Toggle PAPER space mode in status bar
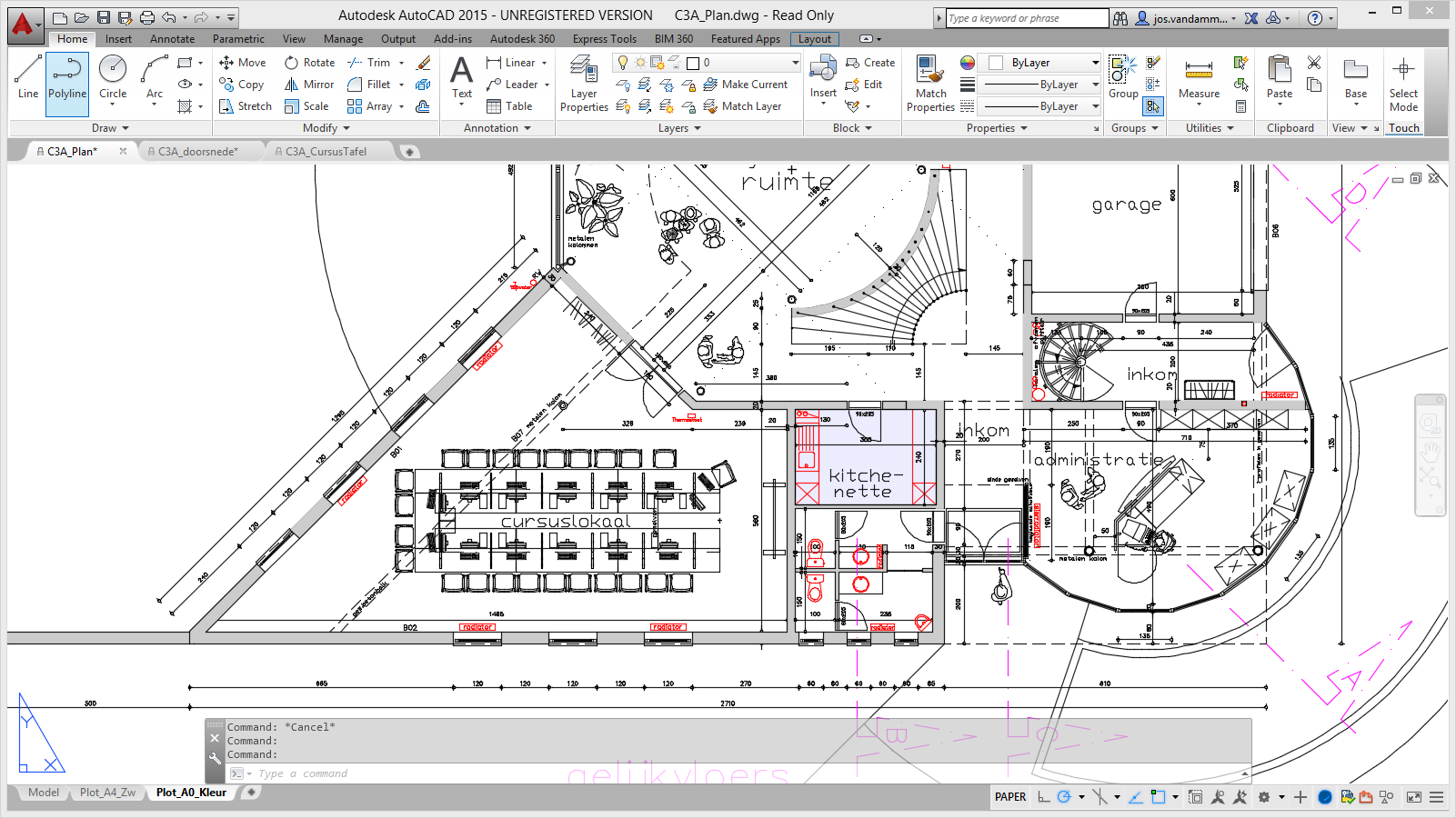This screenshot has height=818, width=1456. click(1010, 797)
